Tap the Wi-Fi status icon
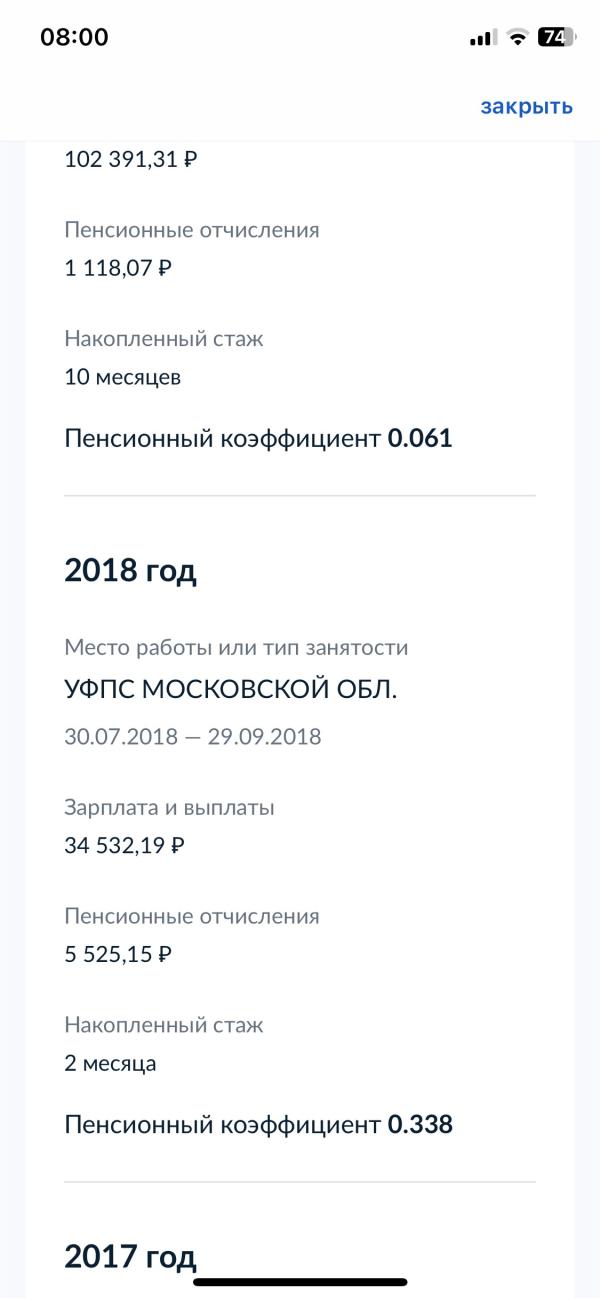The width and height of the screenshot is (600, 1298). 517,37
